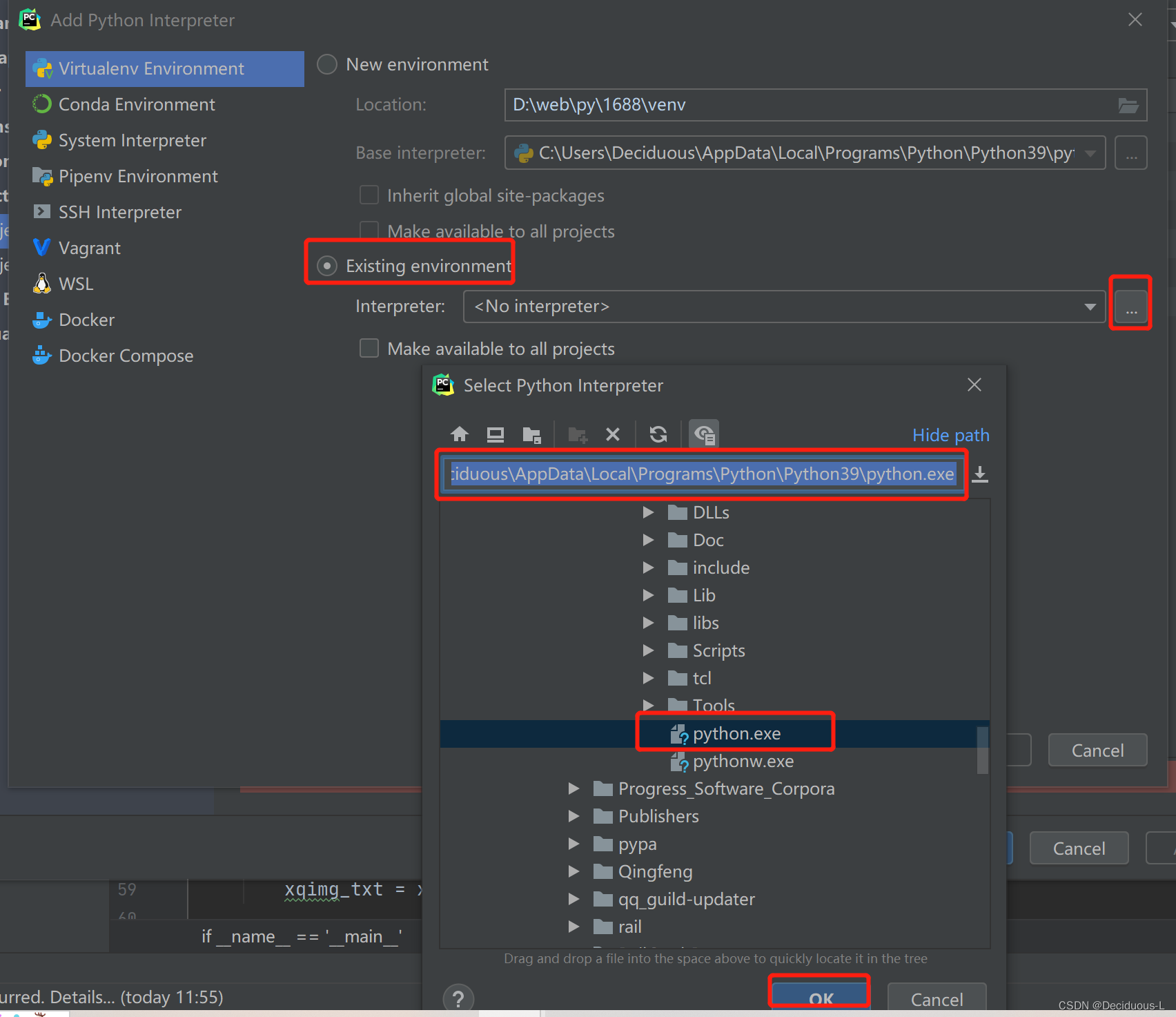
Task: Browse Location folder icon
Action: click(x=1128, y=105)
